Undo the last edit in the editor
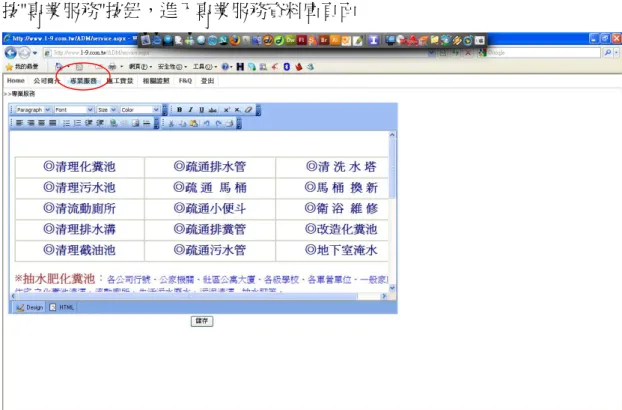 (x=207, y=124)
